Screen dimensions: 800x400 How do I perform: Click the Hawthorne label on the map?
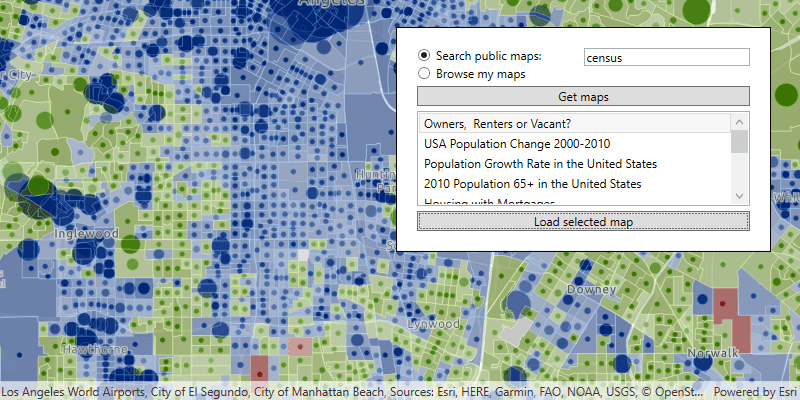(x=95, y=350)
